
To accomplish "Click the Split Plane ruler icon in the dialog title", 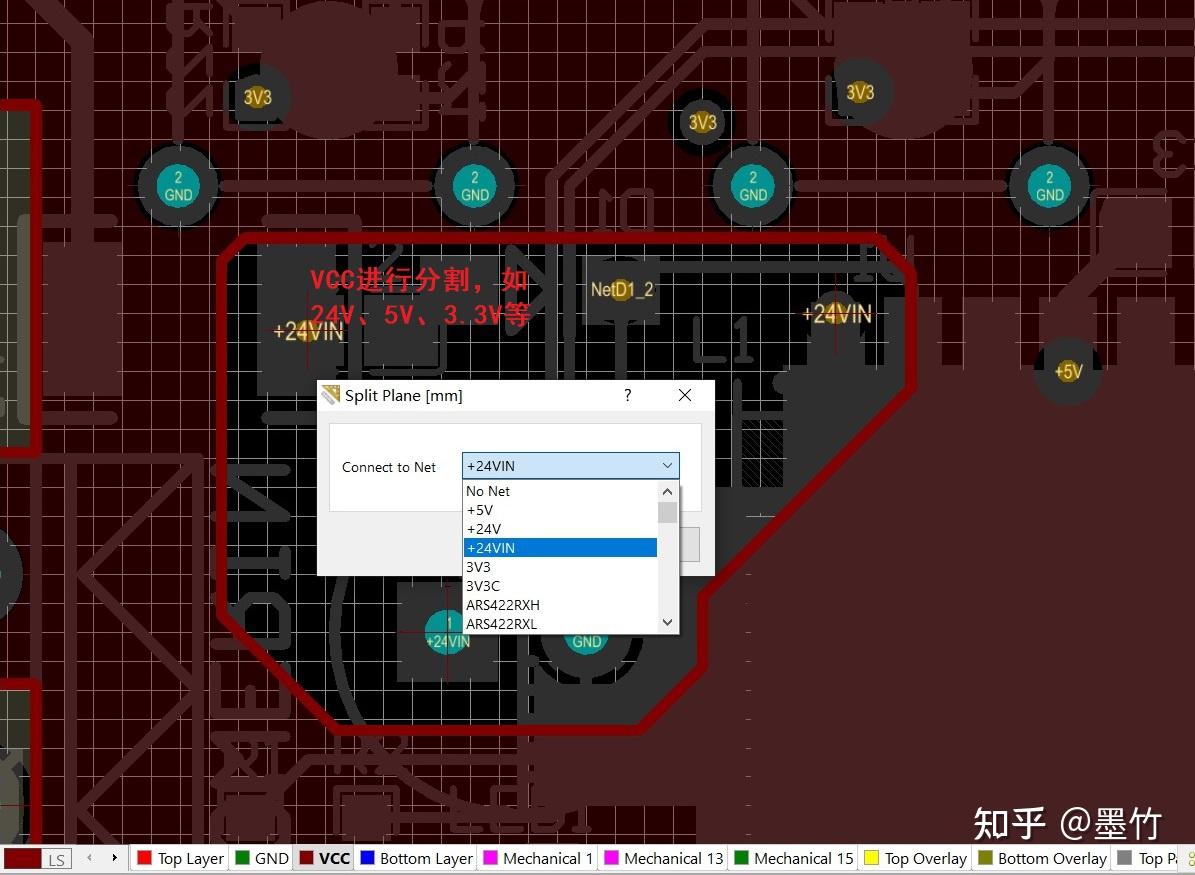I will (330, 395).
